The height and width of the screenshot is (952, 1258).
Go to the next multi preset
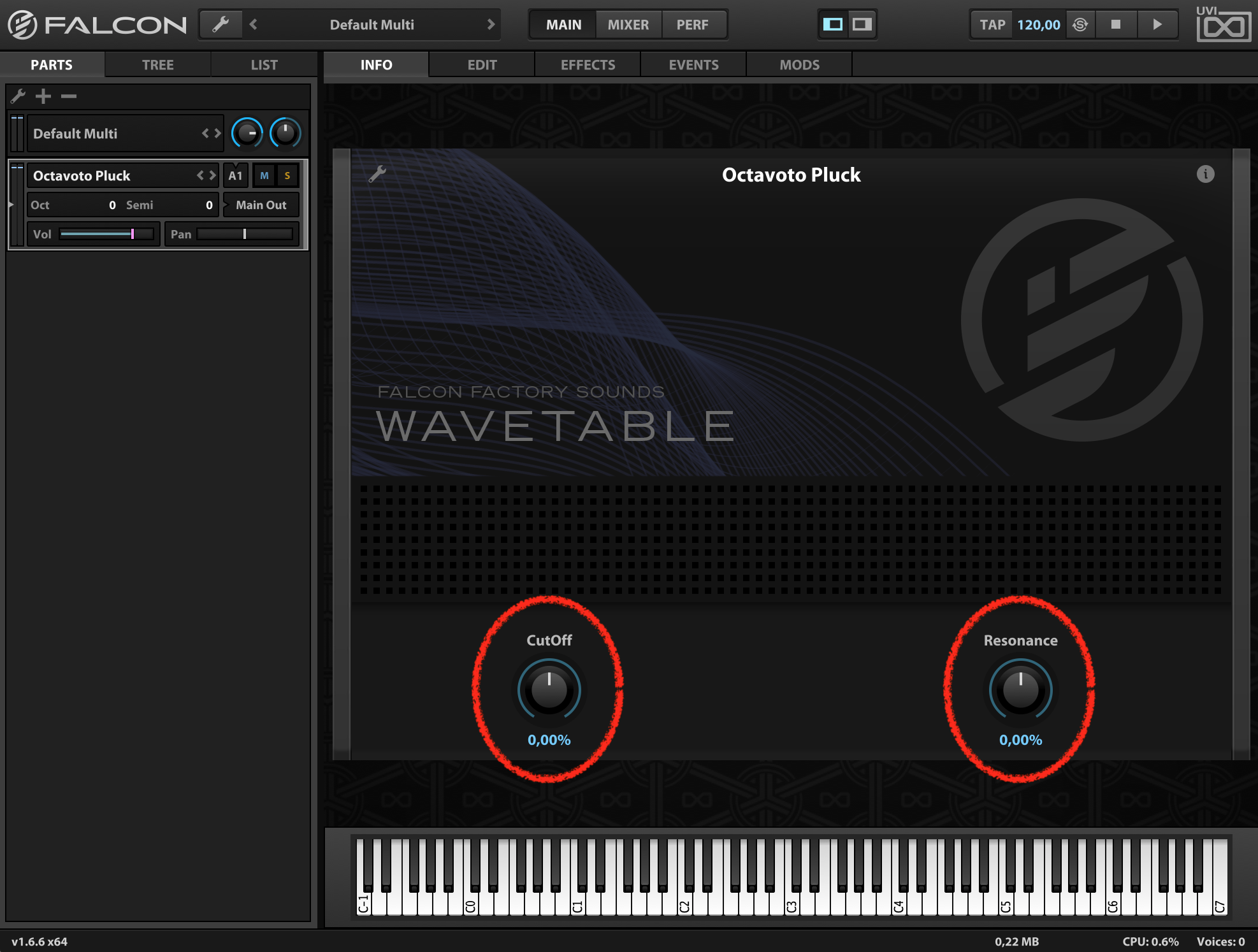click(491, 25)
